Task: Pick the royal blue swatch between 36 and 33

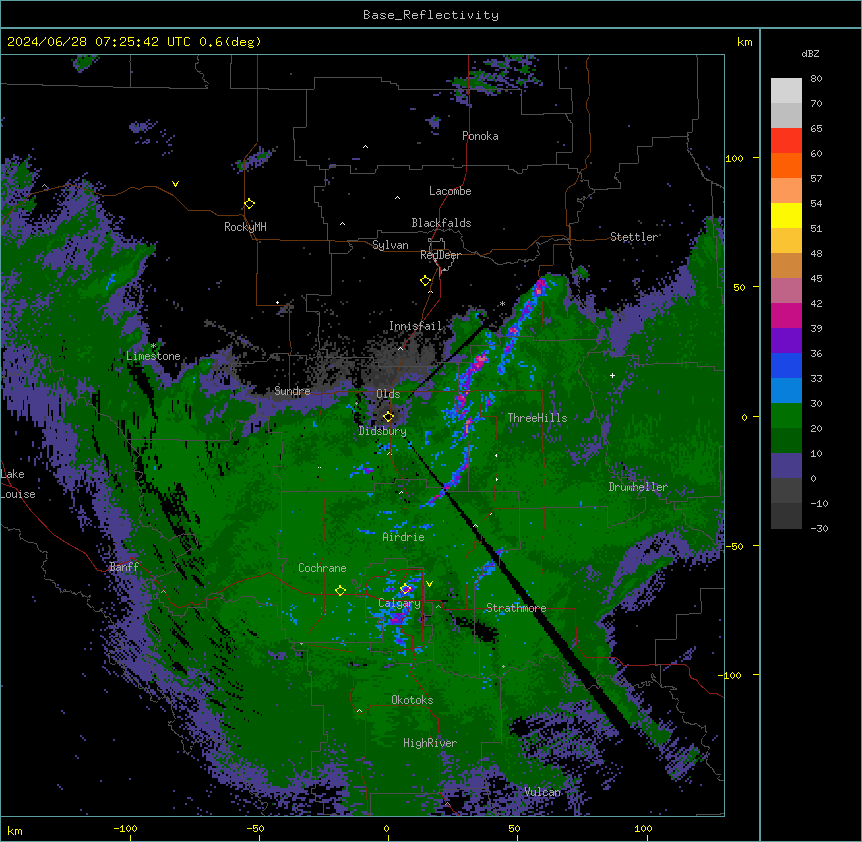Action: (786, 365)
